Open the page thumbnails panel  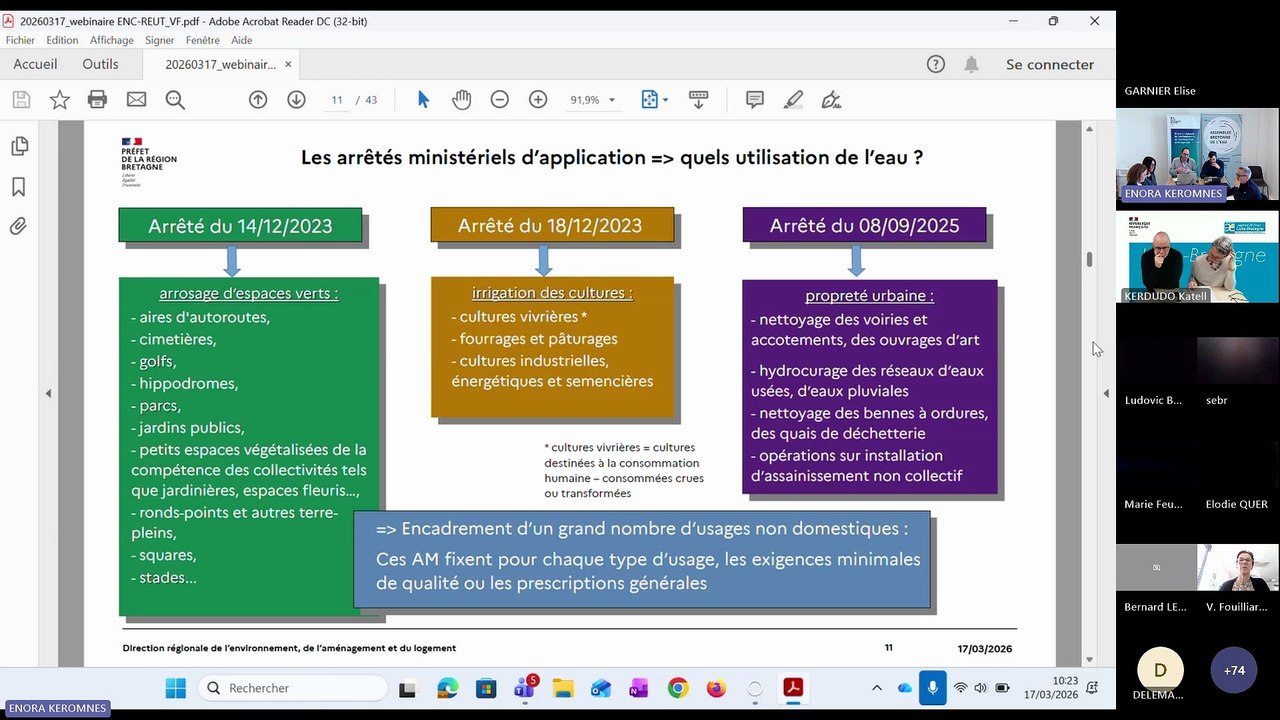(18, 147)
